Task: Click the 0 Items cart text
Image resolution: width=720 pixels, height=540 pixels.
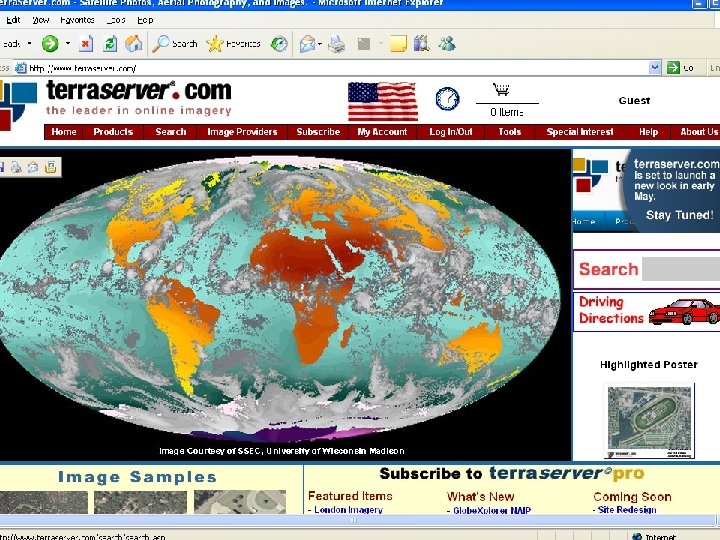Action: point(506,112)
